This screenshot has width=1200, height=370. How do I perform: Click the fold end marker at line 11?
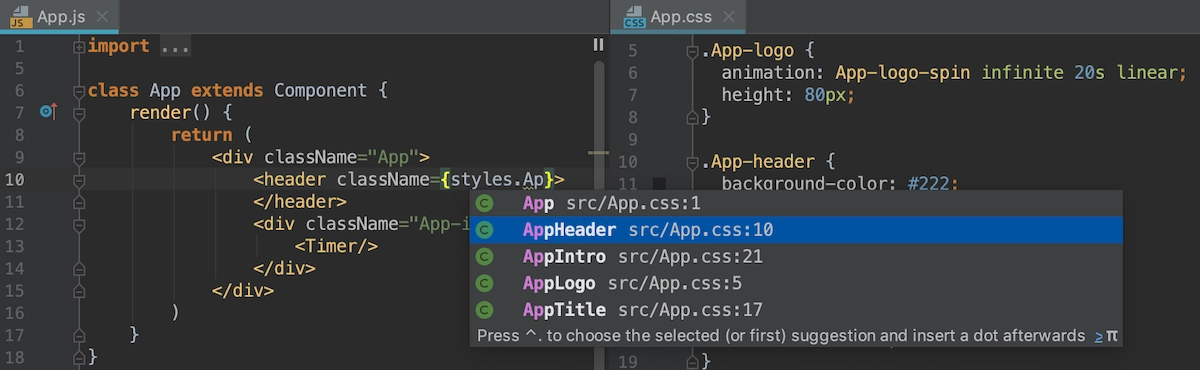coord(79,202)
